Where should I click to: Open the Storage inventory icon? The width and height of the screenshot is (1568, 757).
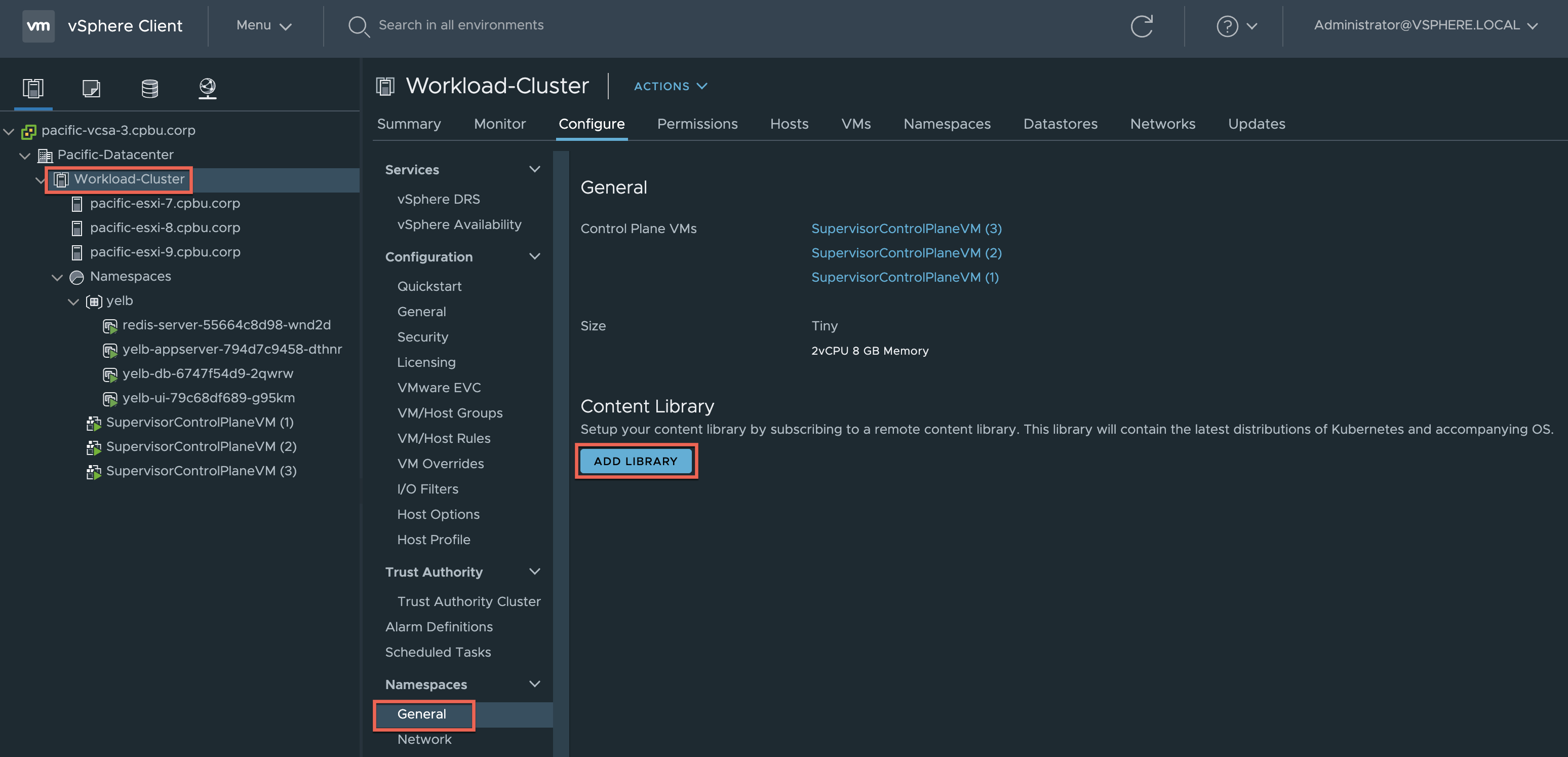[x=149, y=88]
